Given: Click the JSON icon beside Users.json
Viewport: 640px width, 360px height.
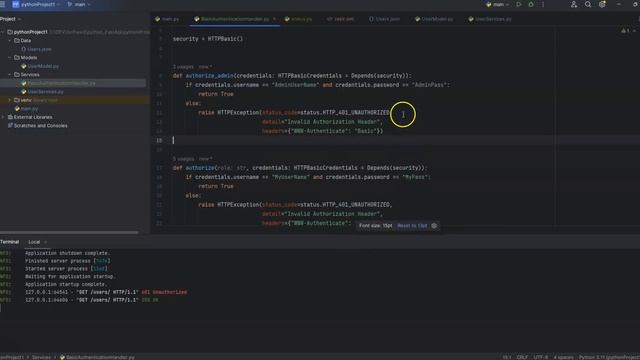Looking at the screenshot, I should click(x=24, y=49).
